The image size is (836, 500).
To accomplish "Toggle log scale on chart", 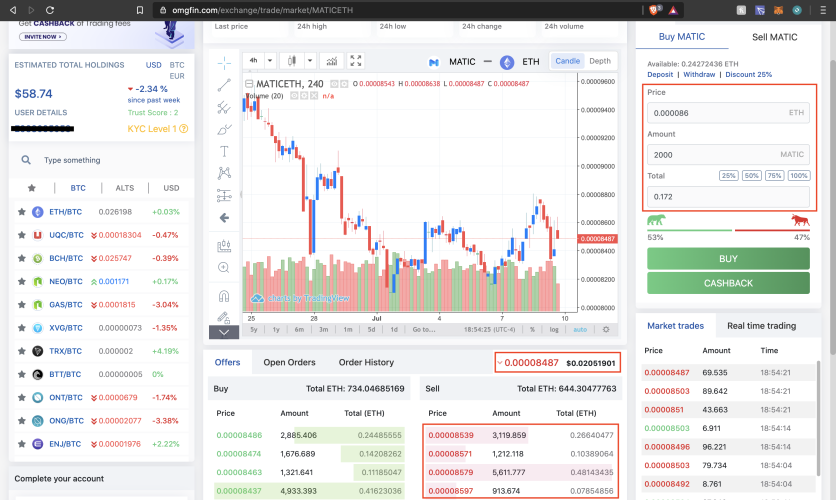I will [x=554, y=329].
